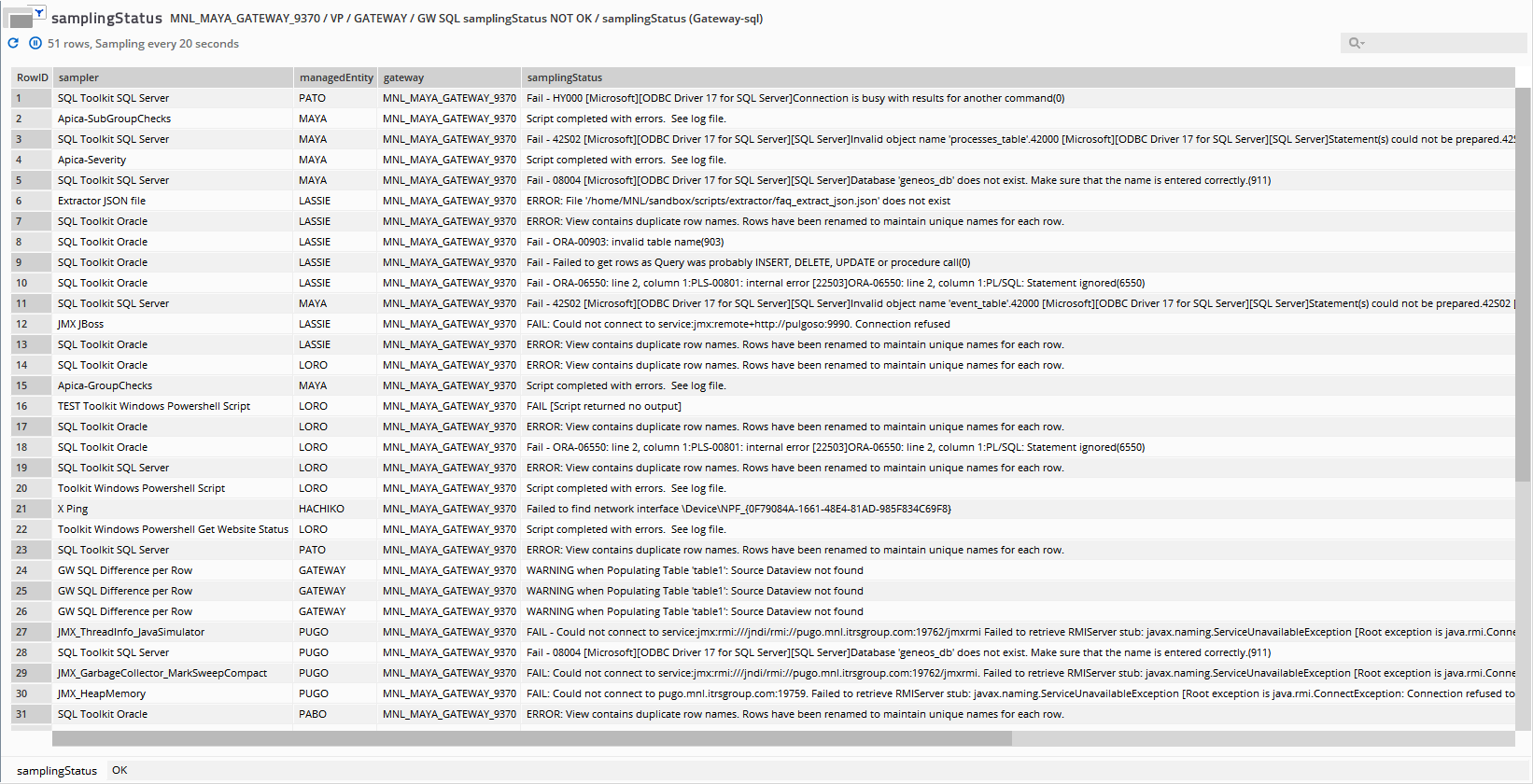Click the refresh dataview icon
The height and width of the screenshot is (784, 1533).
click(x=13, y=43)
